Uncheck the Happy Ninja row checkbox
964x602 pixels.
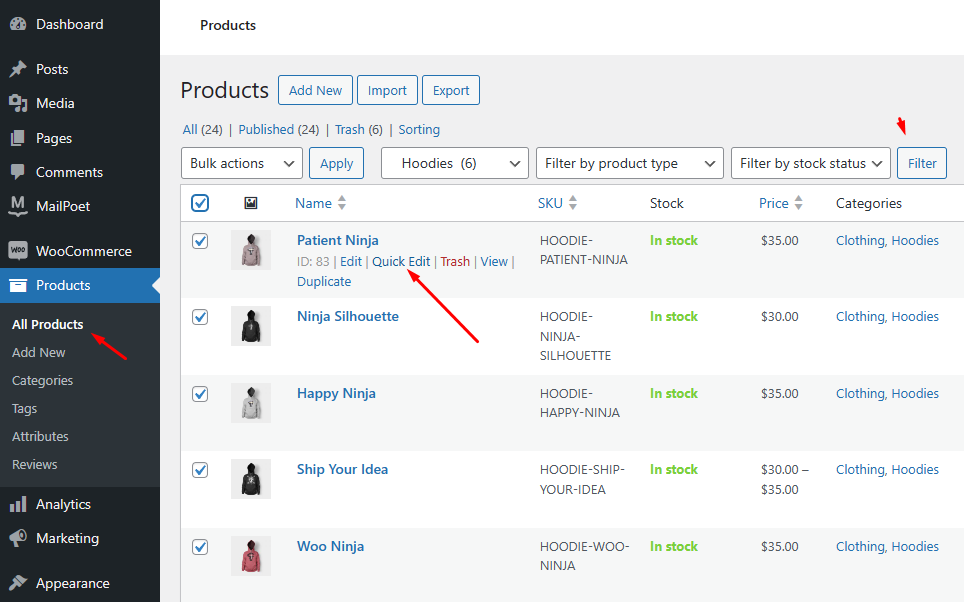(200, 394)
